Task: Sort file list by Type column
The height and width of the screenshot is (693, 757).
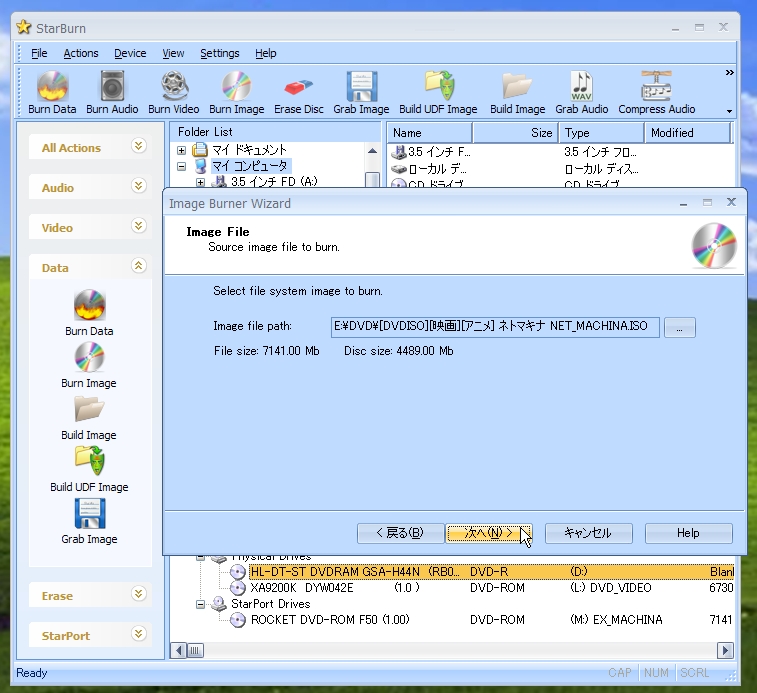Action: point(602,133)
